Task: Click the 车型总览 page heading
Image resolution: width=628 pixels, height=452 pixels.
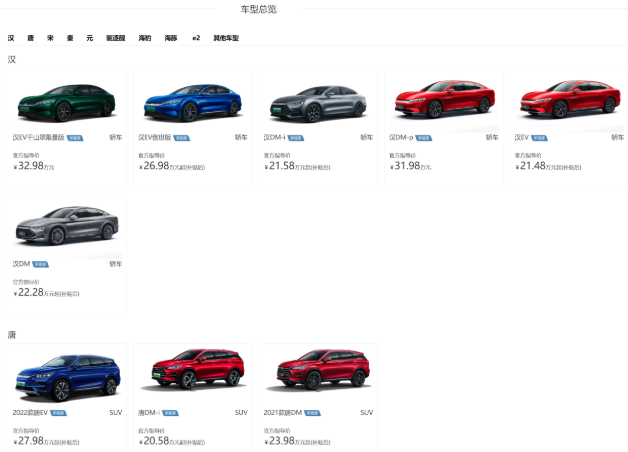Action: (259, 9)
